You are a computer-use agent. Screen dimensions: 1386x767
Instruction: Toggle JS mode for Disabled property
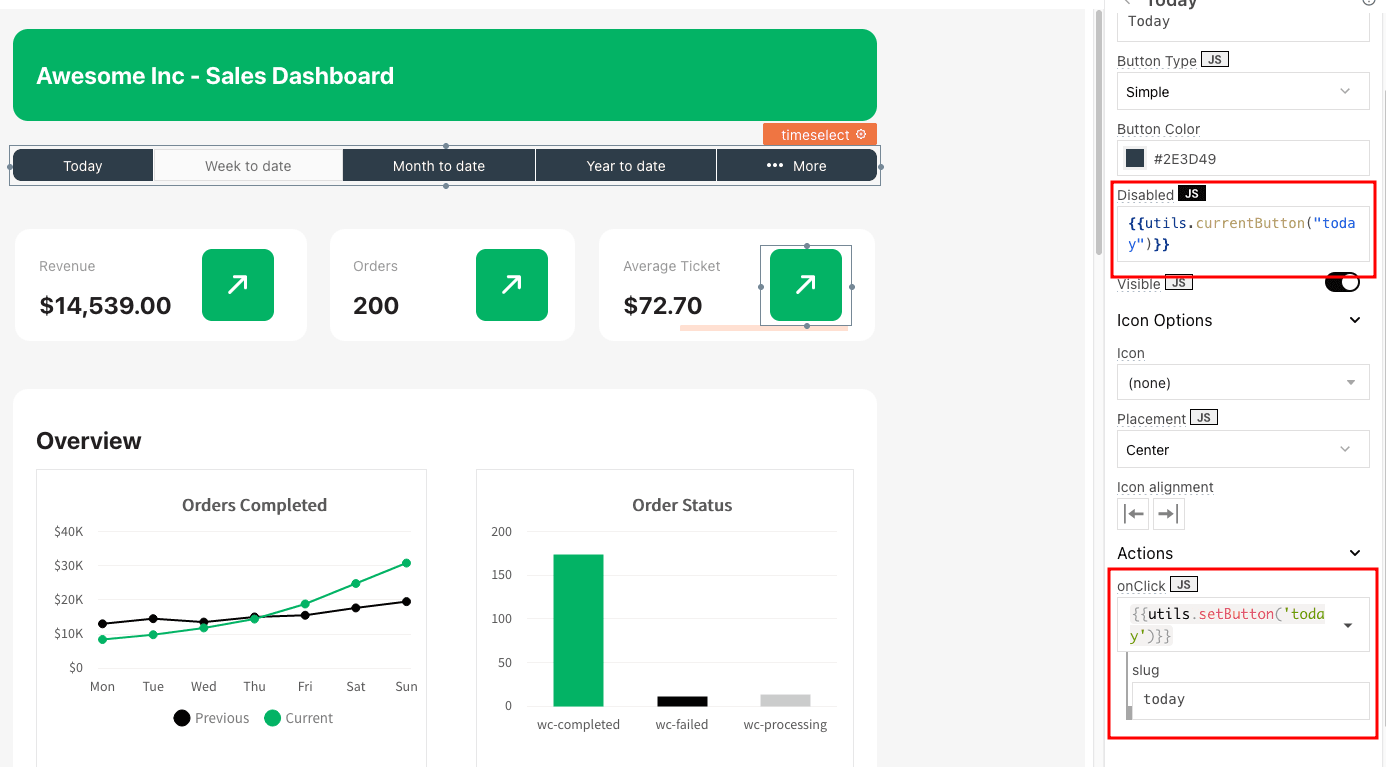[1191, 194]
